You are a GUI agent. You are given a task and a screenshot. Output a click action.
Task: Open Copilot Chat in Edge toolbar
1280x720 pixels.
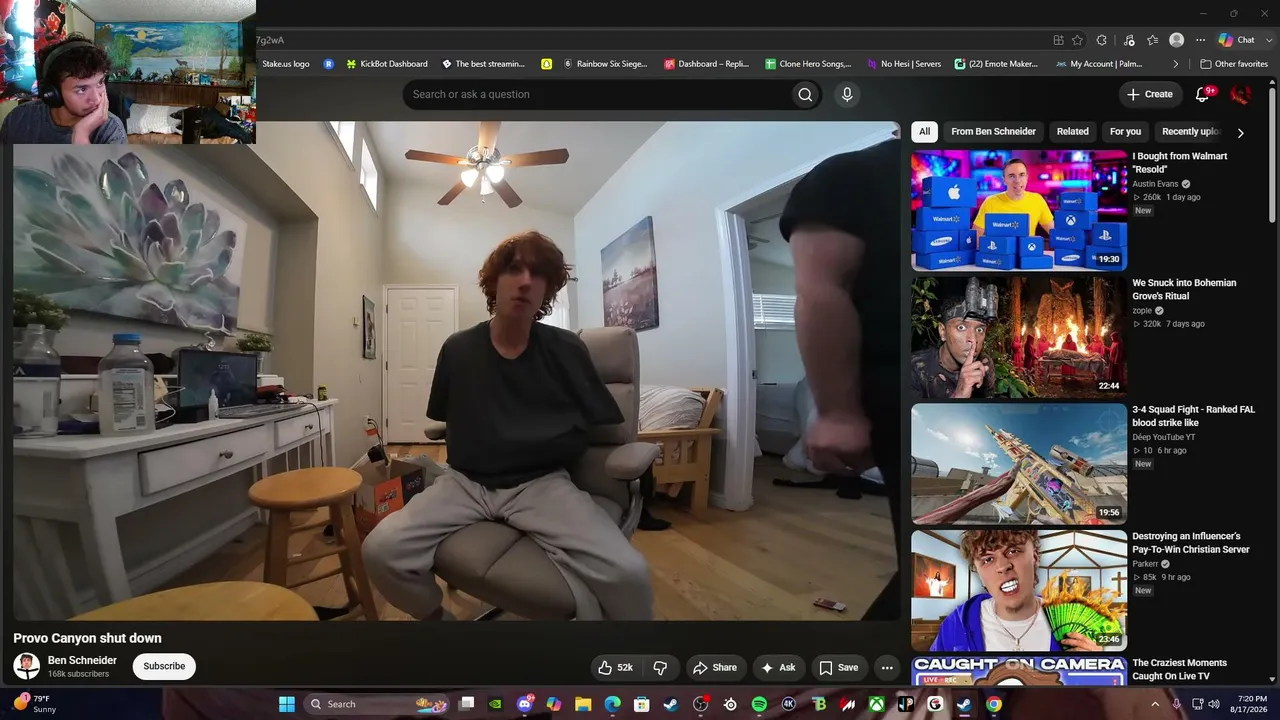(x=1236, y=40)
